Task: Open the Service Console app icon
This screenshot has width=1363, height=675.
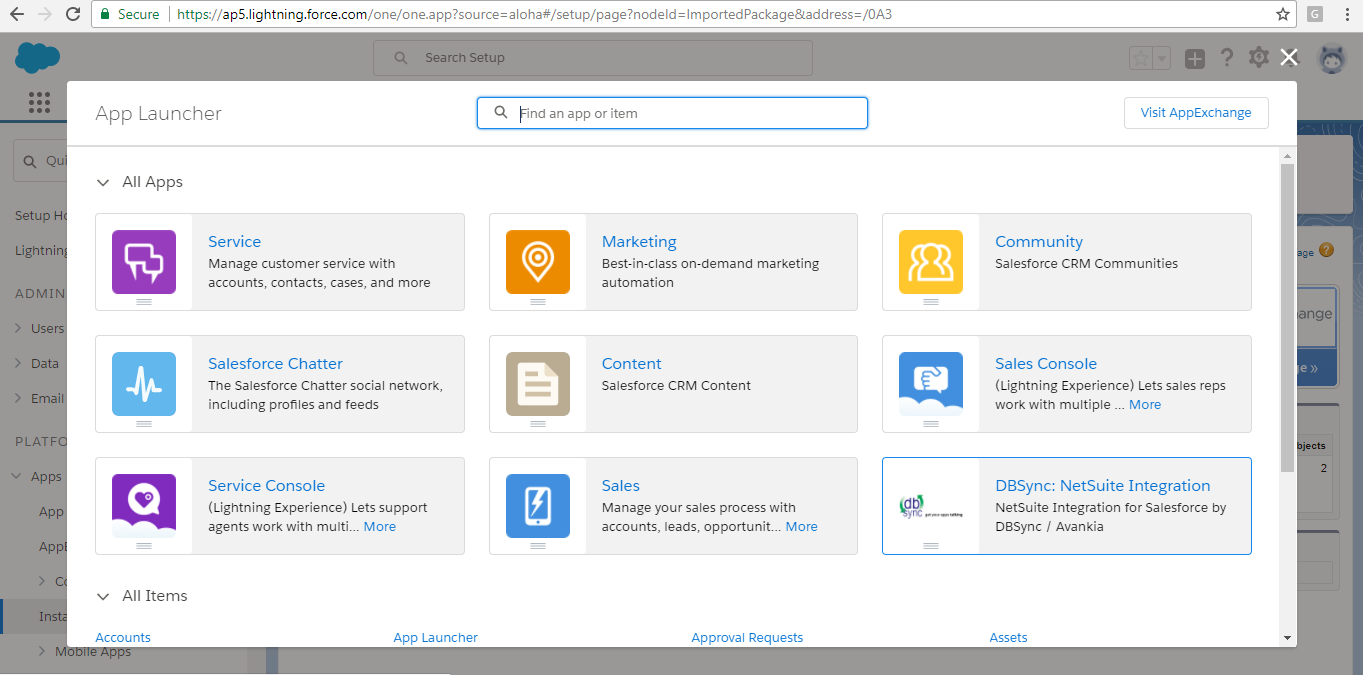Action: [143, 506]
